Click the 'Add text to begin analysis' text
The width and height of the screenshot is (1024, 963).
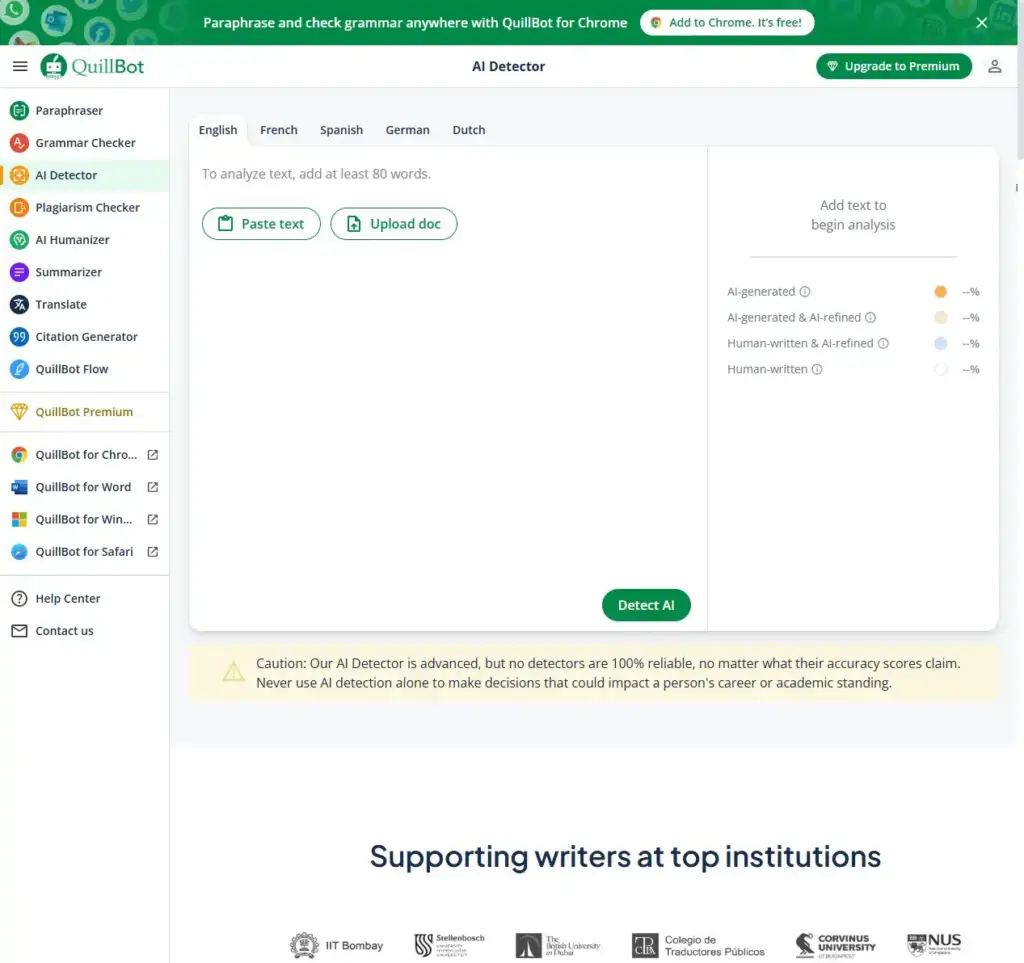[853, 215]
